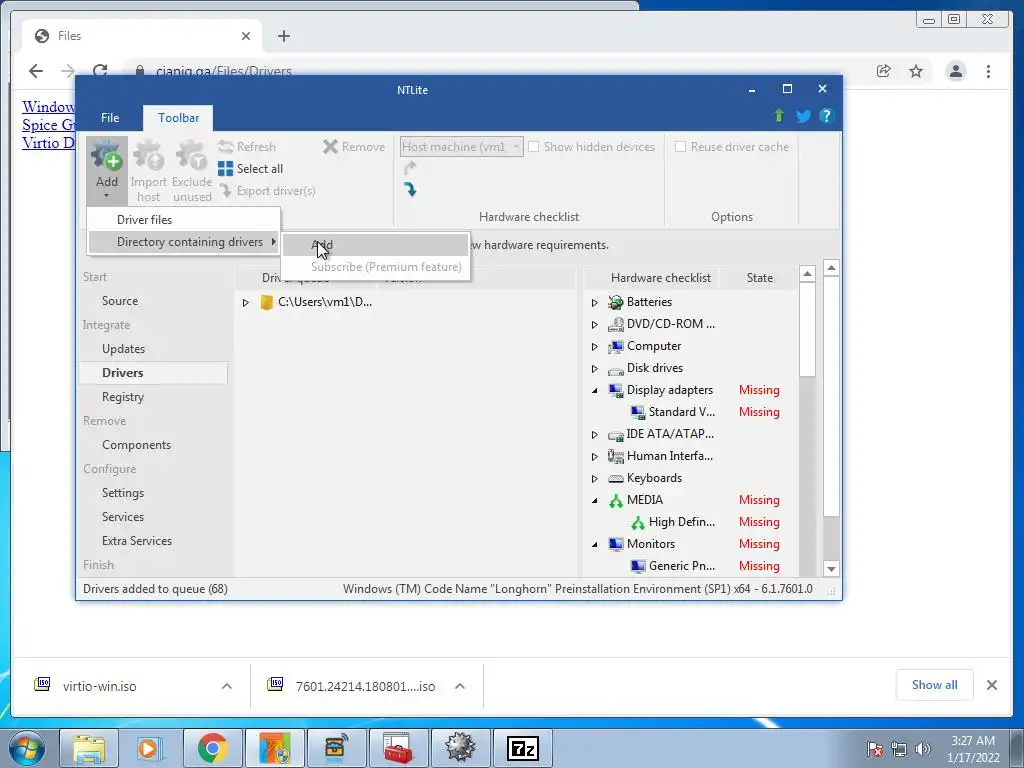Screen dimensions: 1024x768
Task: Select Directory containing drivers menu entry
Action: (x=184, y=242)
